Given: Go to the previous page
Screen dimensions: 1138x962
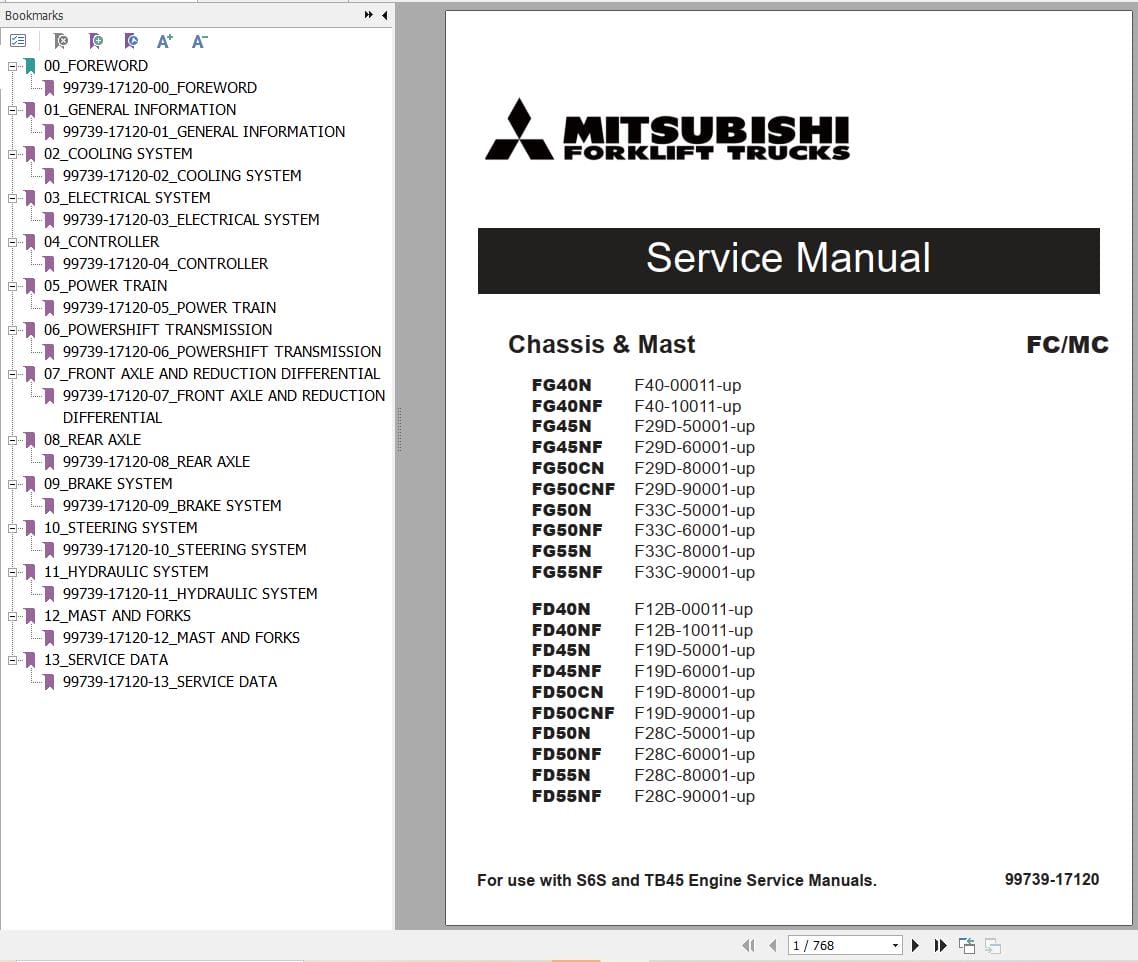Looking at the screenshot, I should [772, 945].
